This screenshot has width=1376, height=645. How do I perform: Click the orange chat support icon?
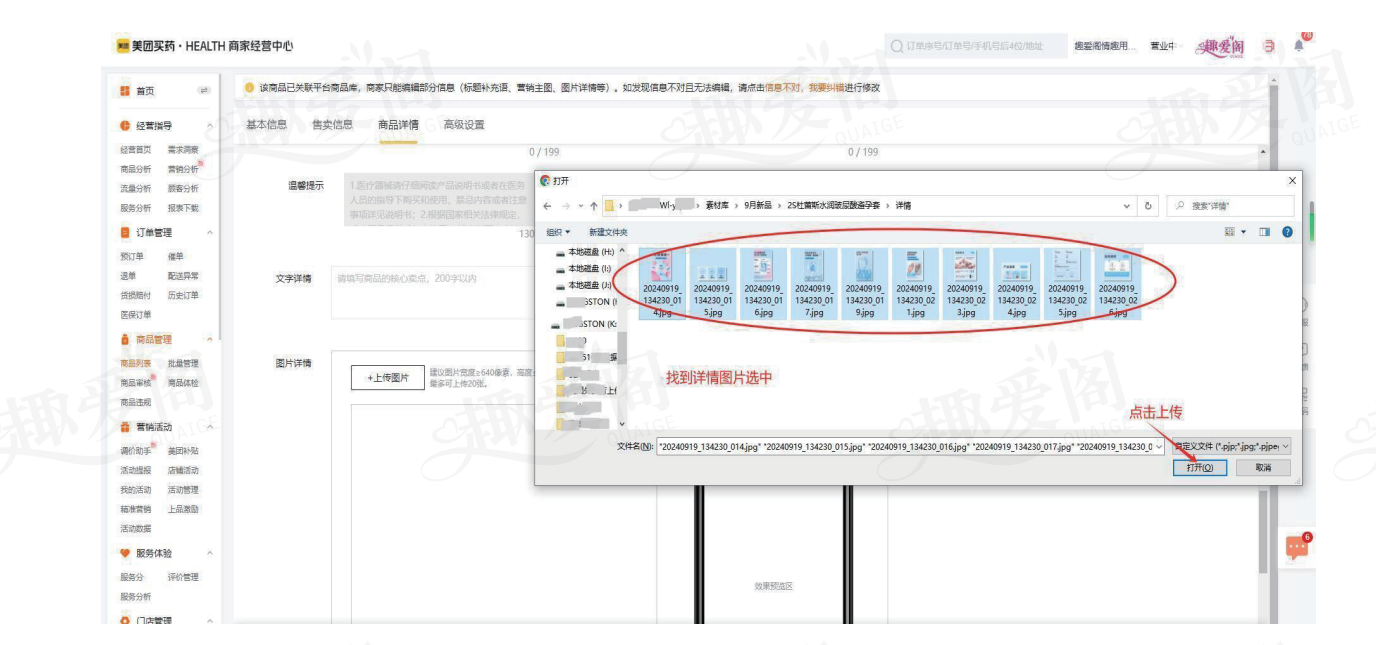(1296, 547)
